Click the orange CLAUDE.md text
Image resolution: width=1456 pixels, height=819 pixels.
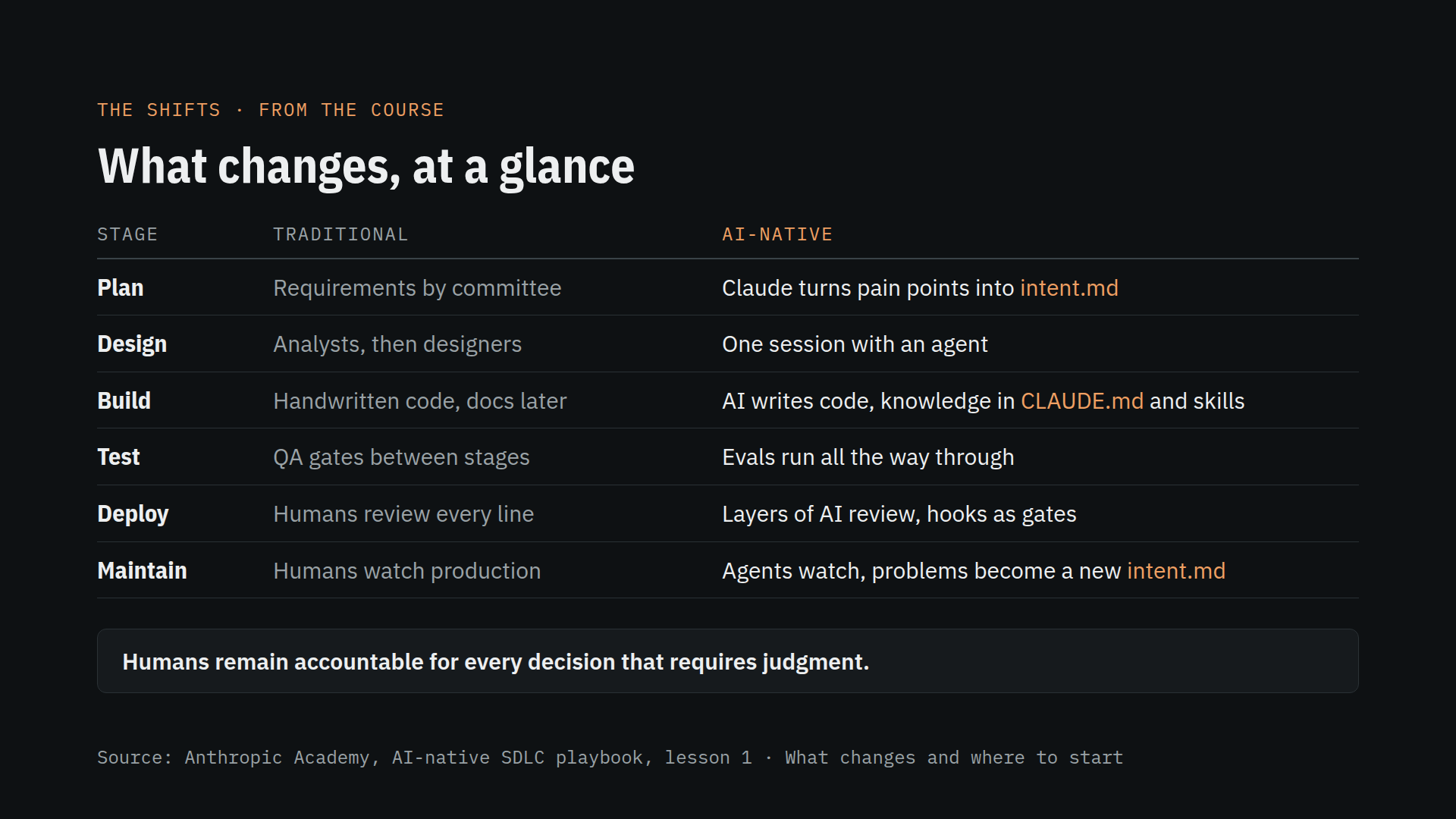click(1082, 401)
